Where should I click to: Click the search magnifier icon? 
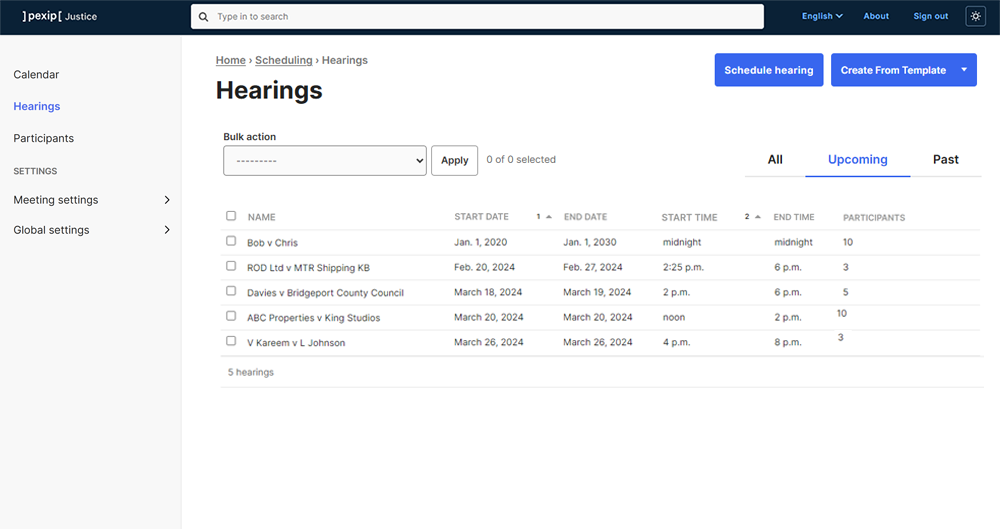204,17
